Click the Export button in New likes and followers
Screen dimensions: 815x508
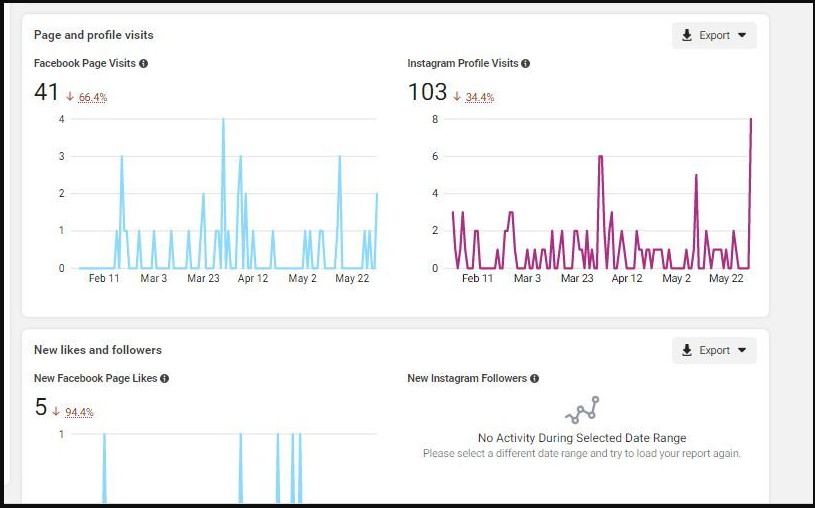(714, 350)
